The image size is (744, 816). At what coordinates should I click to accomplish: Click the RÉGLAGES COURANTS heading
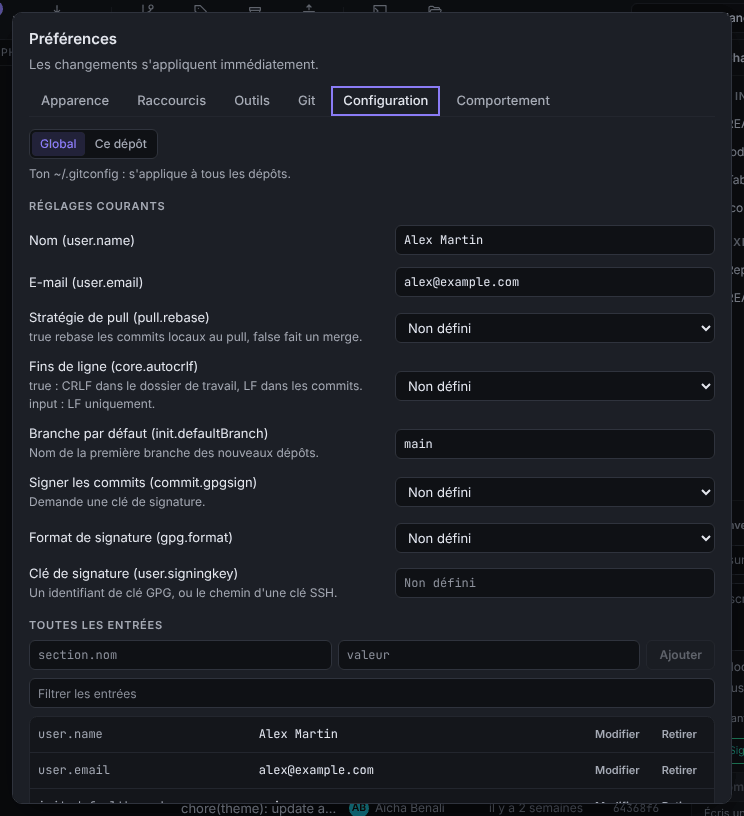click(x=97, y=206)
